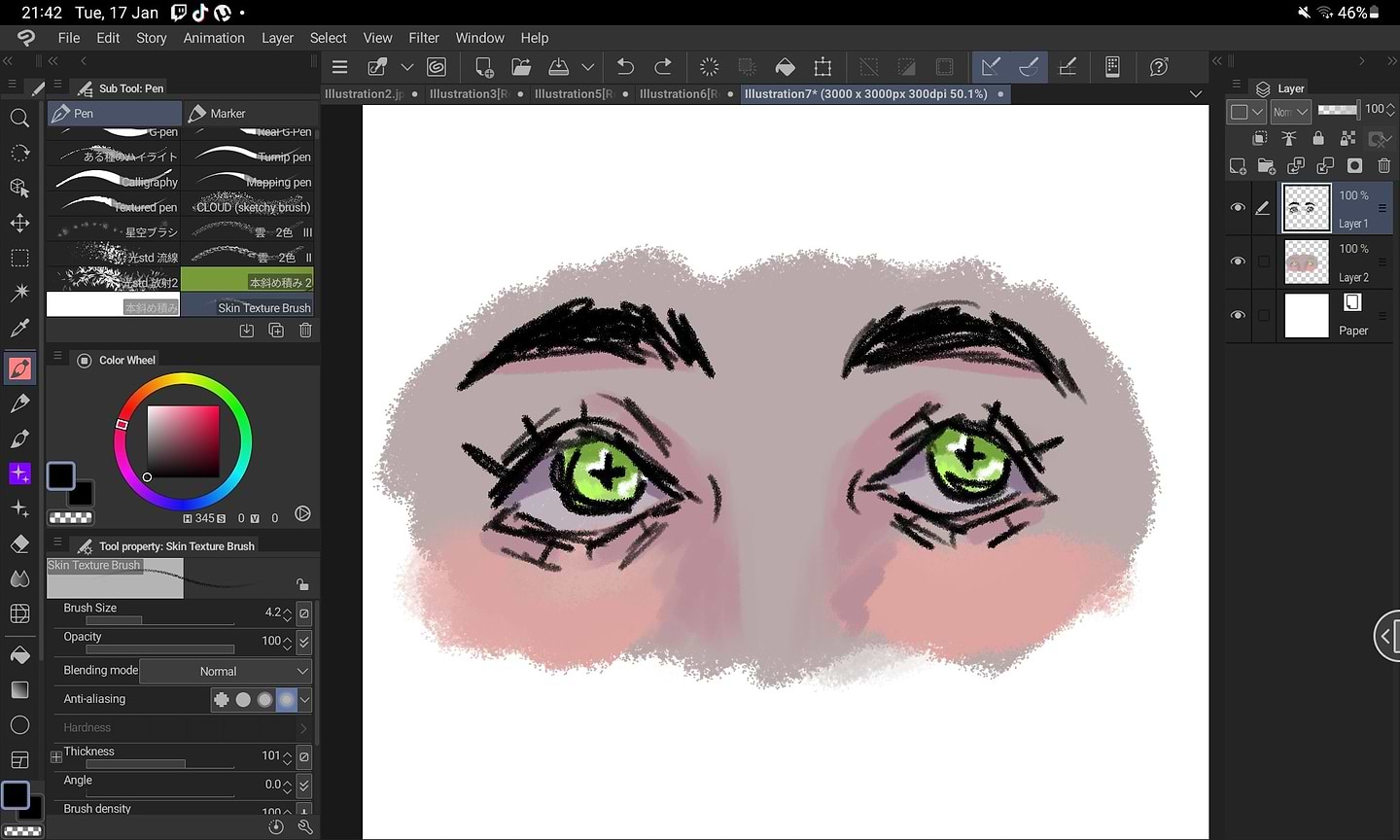1400x840 pixels.
Task: Expand the document tabs overflow chevron
Action: click(x=1196, y=94)
